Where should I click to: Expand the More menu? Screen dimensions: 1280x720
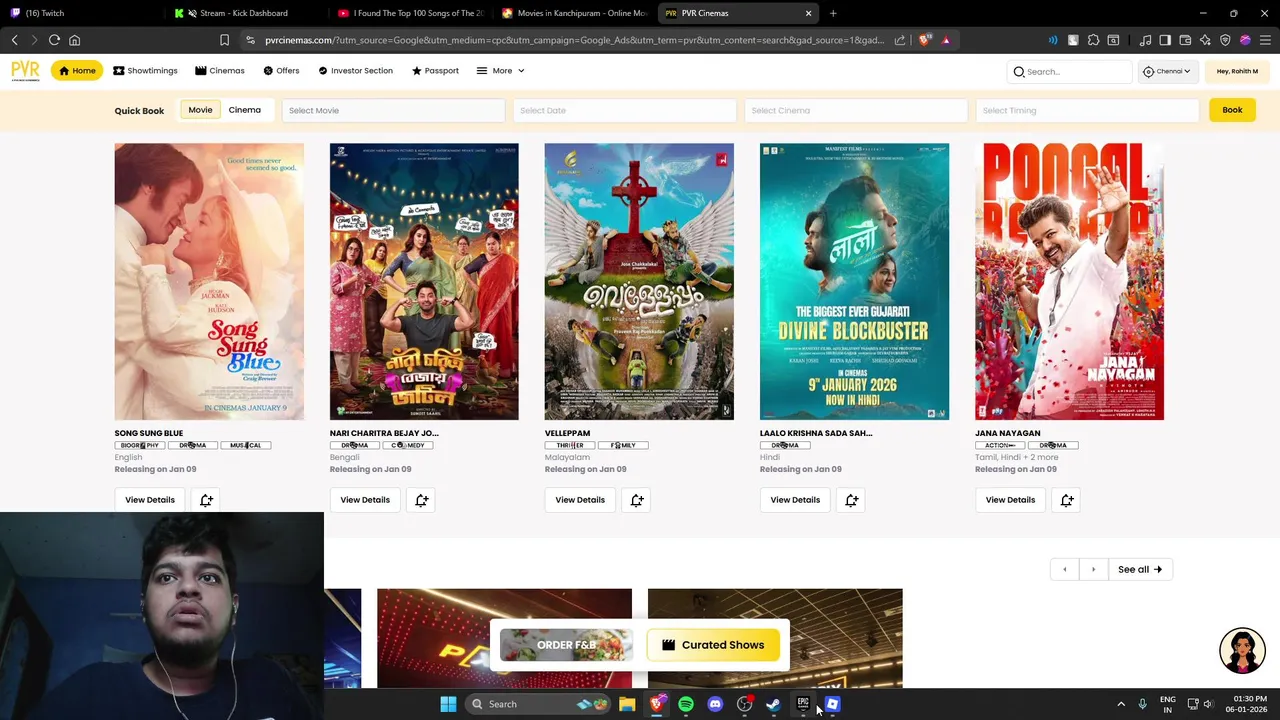[x=500, y=71]
